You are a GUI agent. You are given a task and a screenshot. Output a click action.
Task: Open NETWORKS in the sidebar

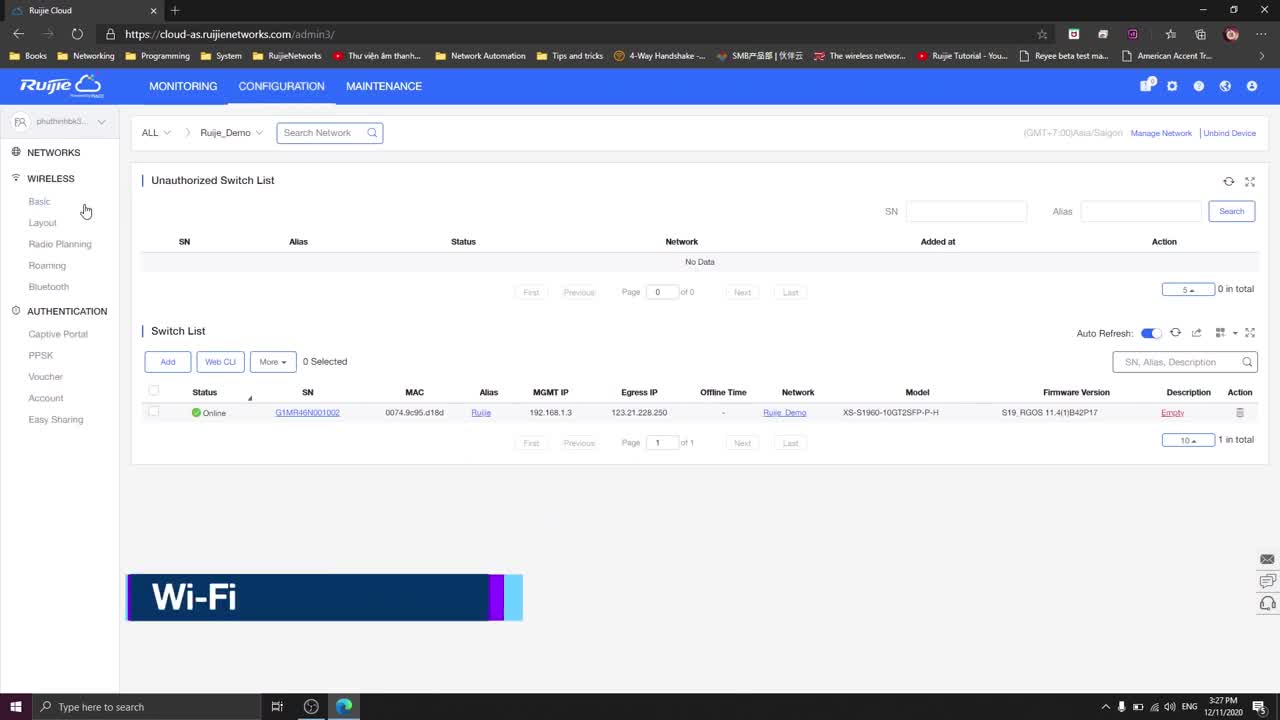tap(53, 152)
